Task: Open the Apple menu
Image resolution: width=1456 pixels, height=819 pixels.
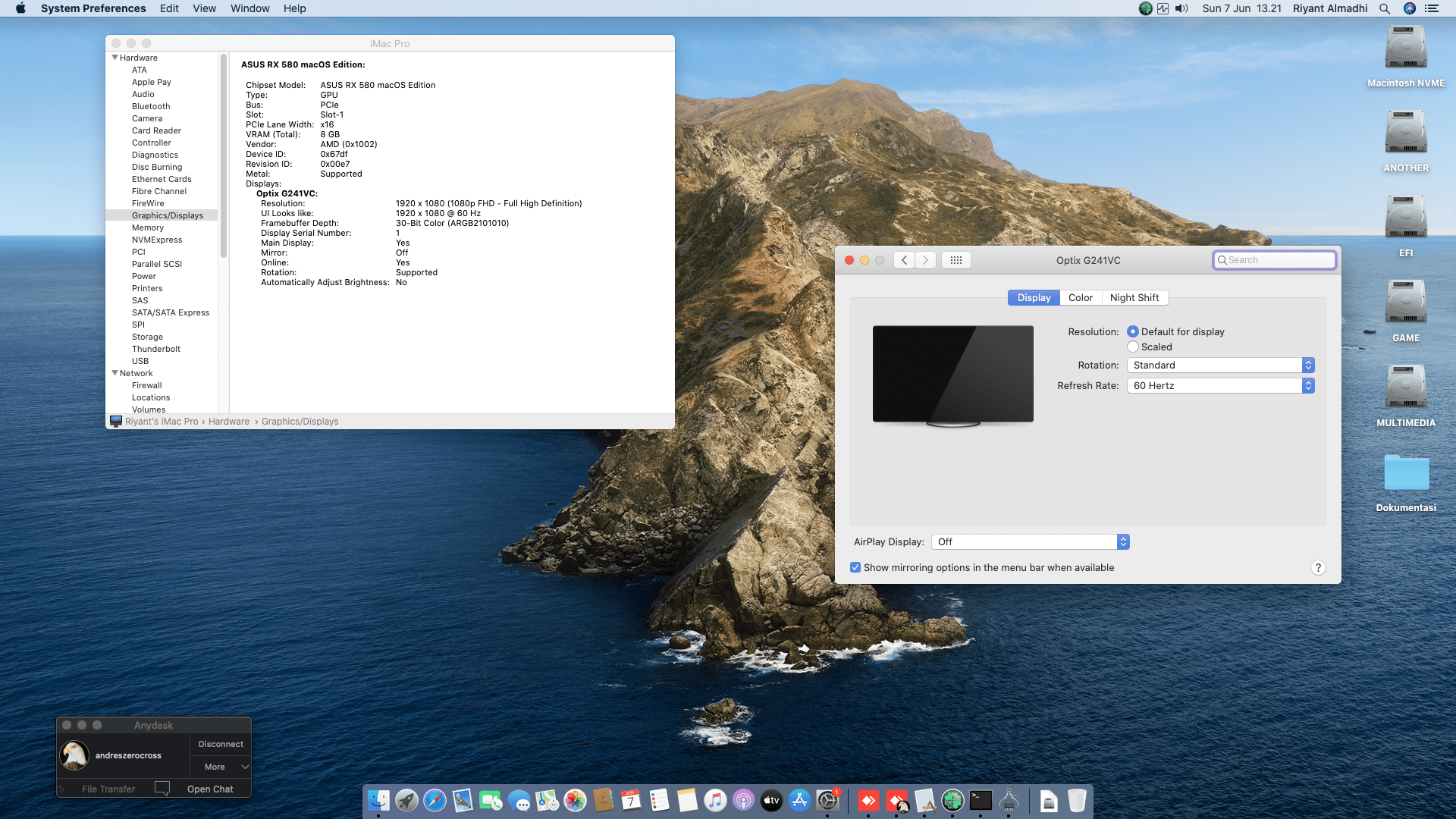Action: coord(20,8)
